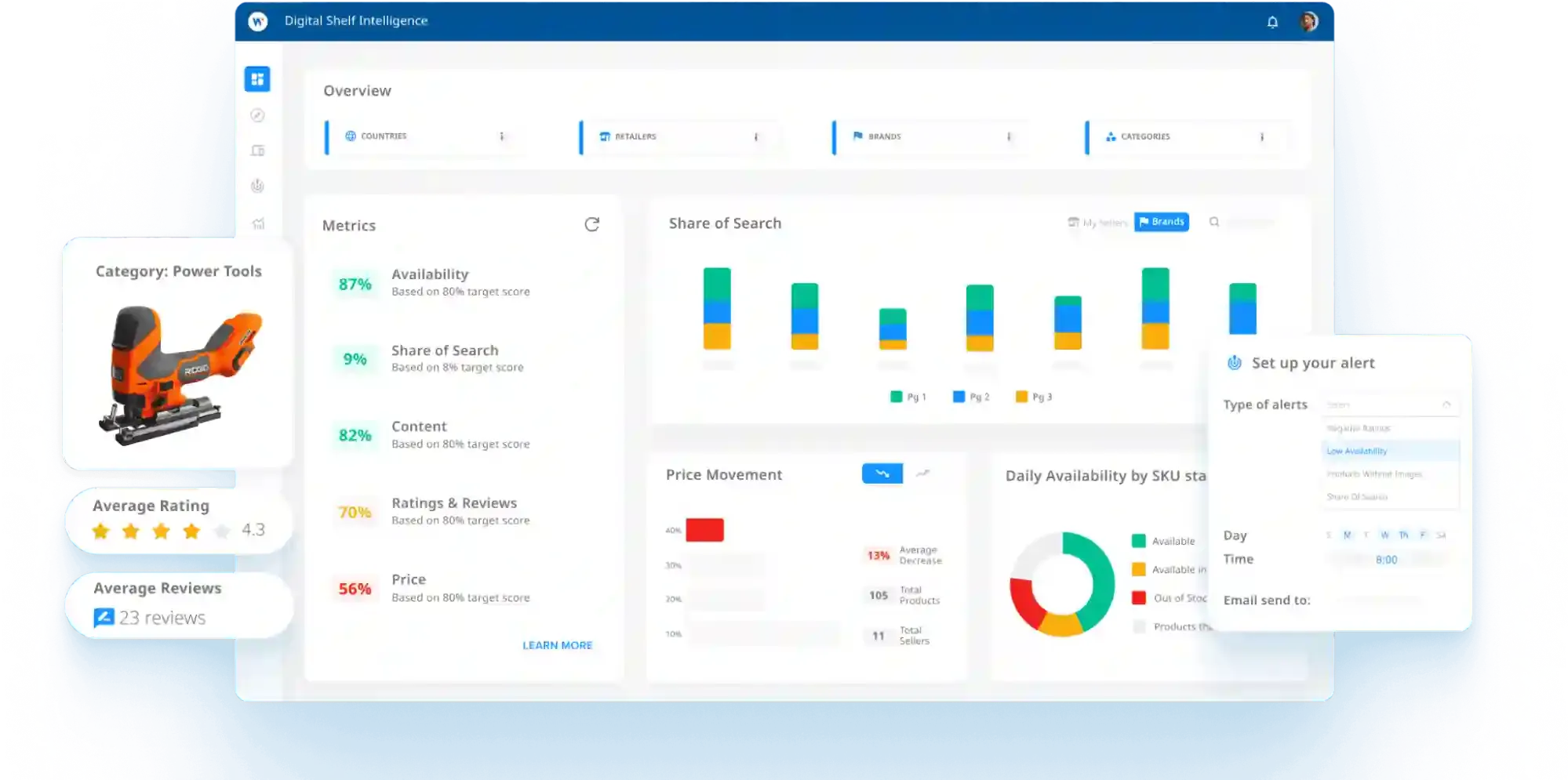Select Monday in the alert Day selector

click(x=1347, y=535)
